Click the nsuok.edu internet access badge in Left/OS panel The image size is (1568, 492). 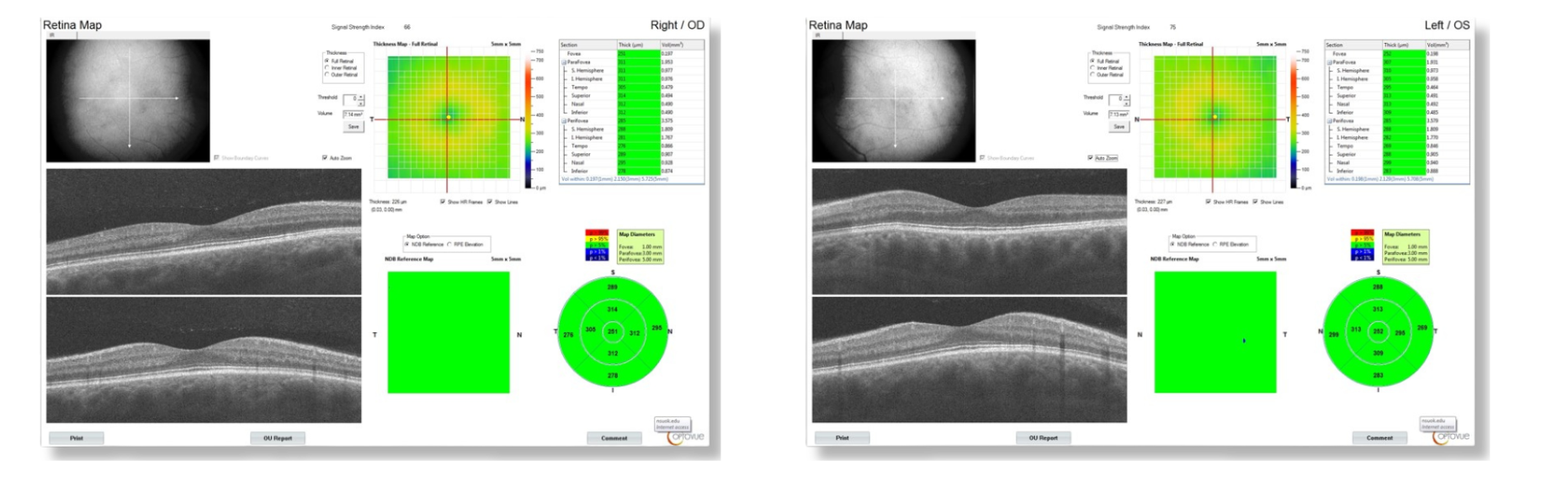[1437, 423]
